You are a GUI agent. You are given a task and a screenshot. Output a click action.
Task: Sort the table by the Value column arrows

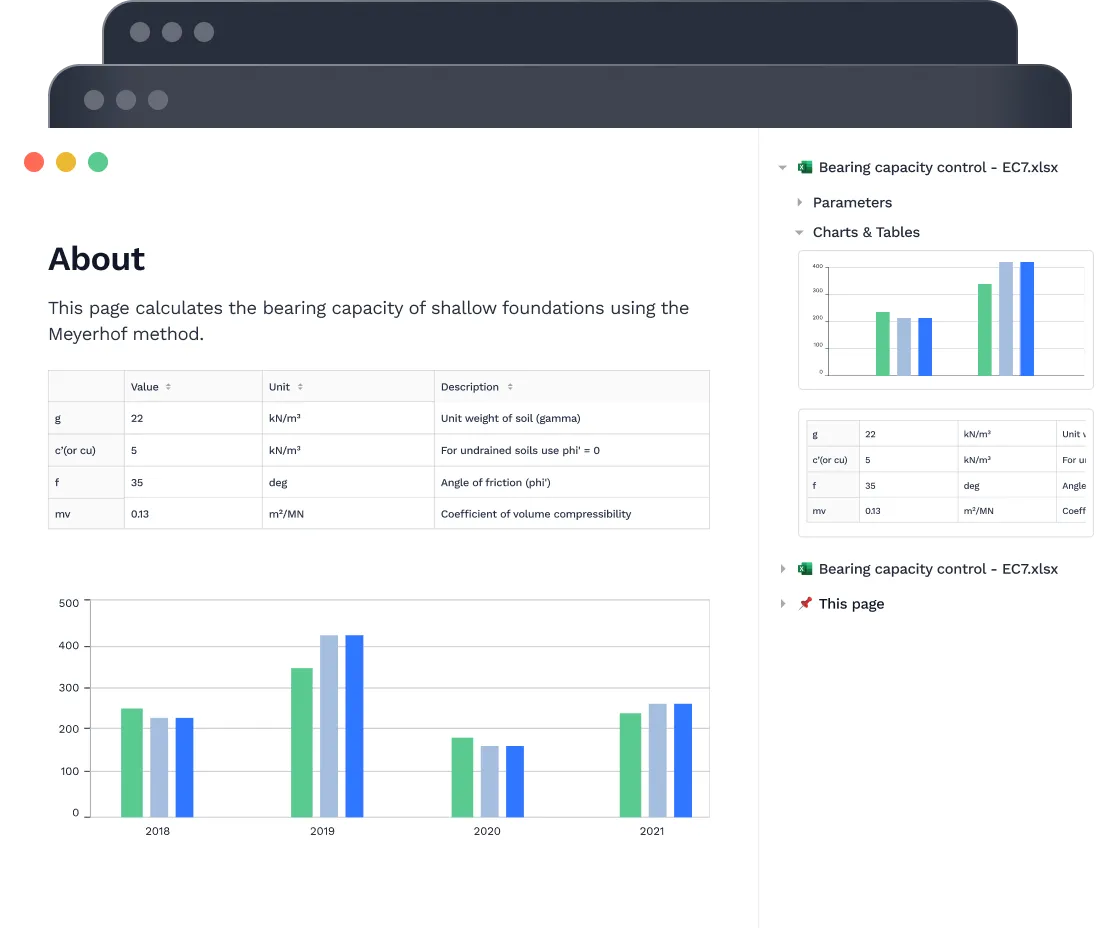169,386
